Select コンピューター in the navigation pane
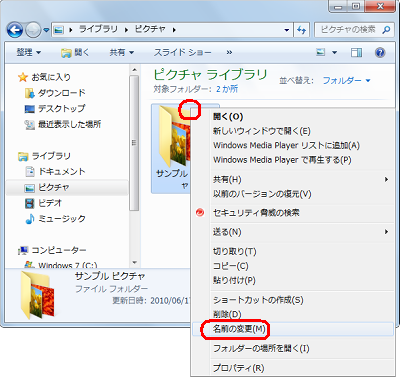The width and height of the screenshot is (400, 377). click(59, 250)
